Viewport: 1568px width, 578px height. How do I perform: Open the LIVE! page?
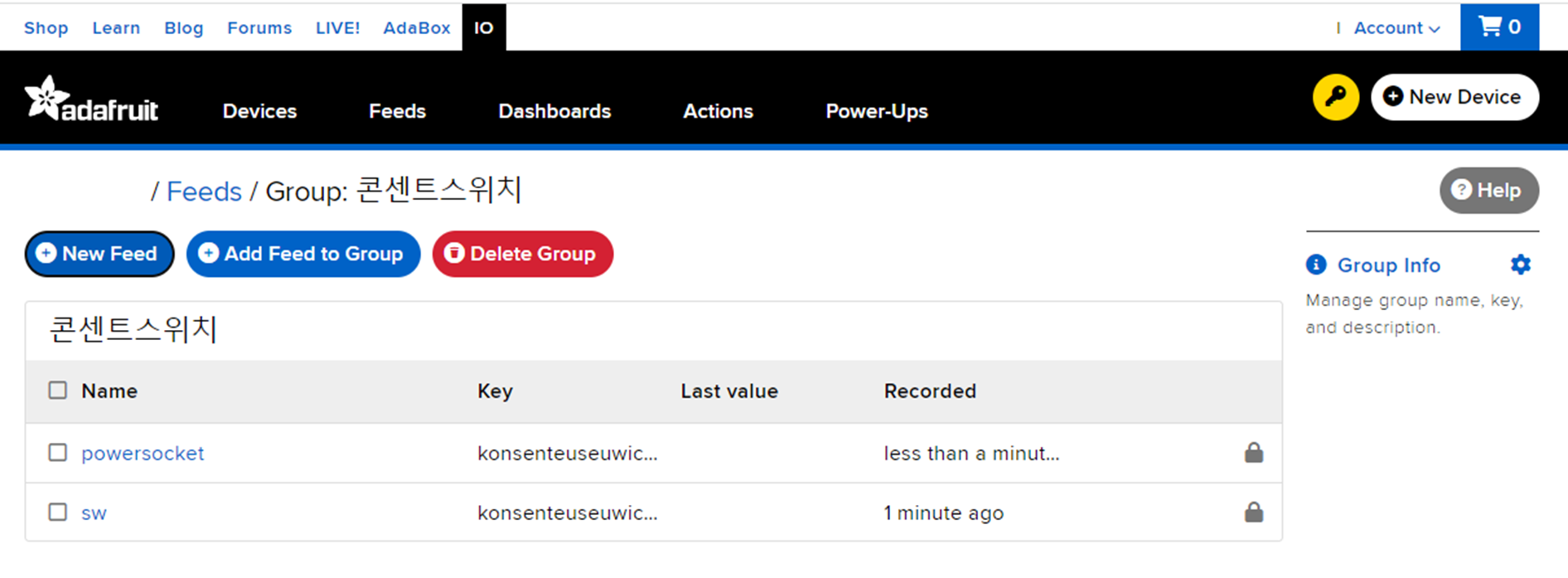(x=337, y=27)
